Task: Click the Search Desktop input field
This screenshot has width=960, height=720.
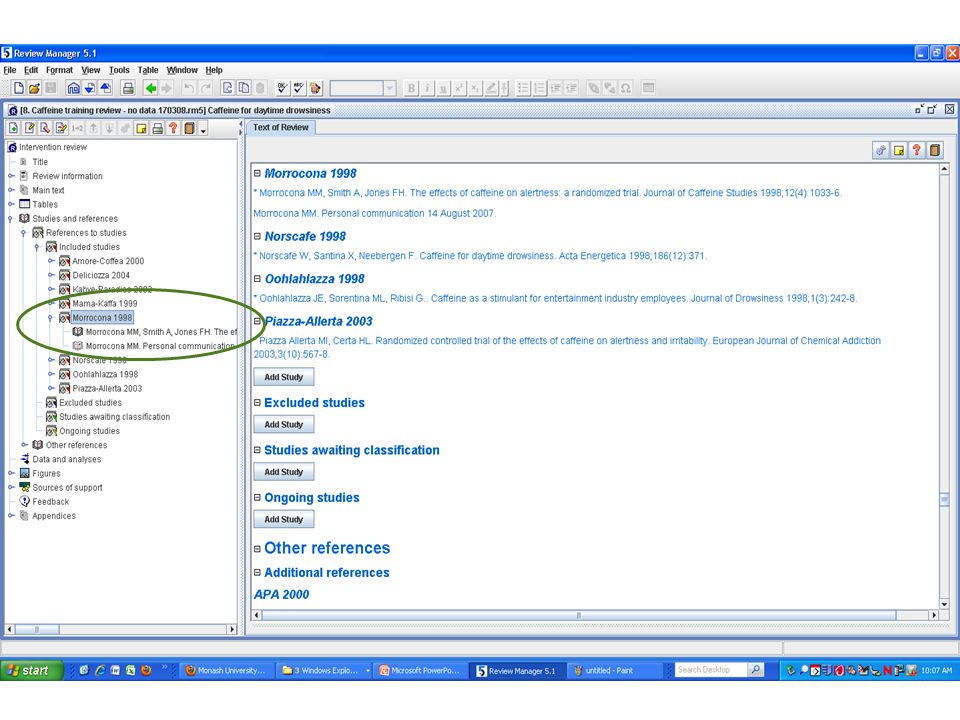Action: tap(711, 670)
